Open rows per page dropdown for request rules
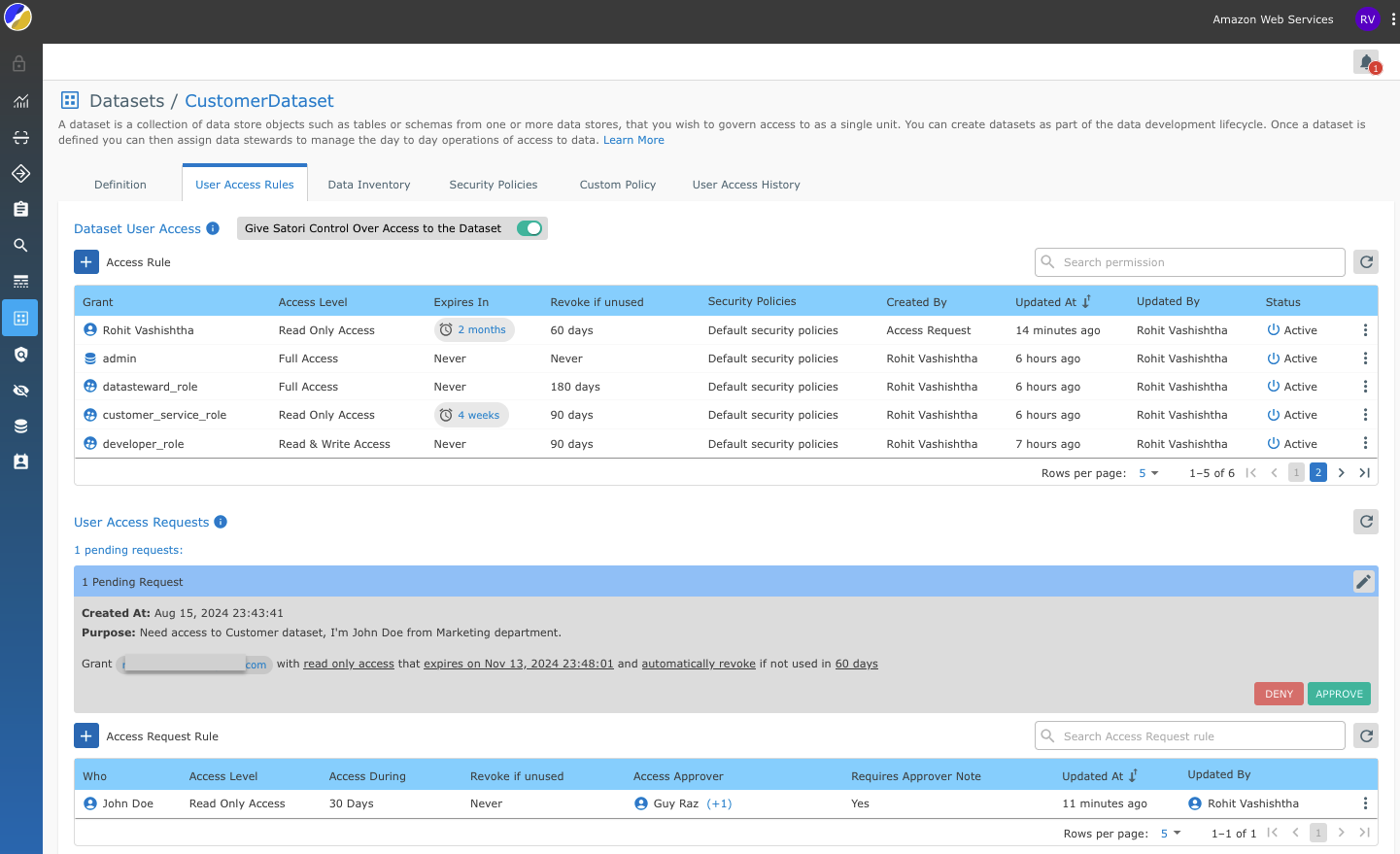The width and height of the screenshot is (1400, 854). 1170,834
